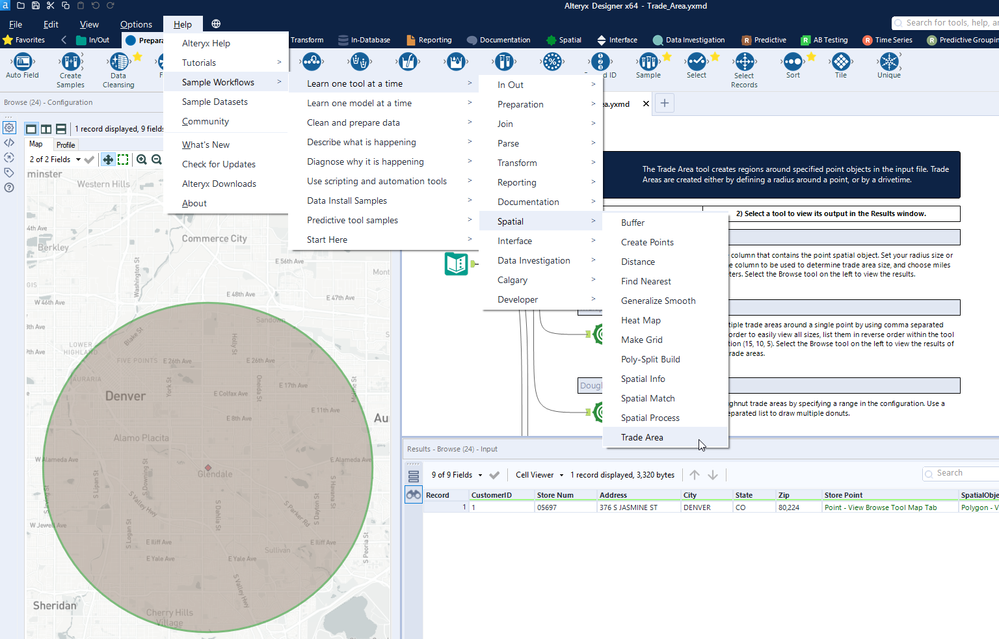Open the Cell Viewer dropdown
999x639 pixels.
point(540,475)
